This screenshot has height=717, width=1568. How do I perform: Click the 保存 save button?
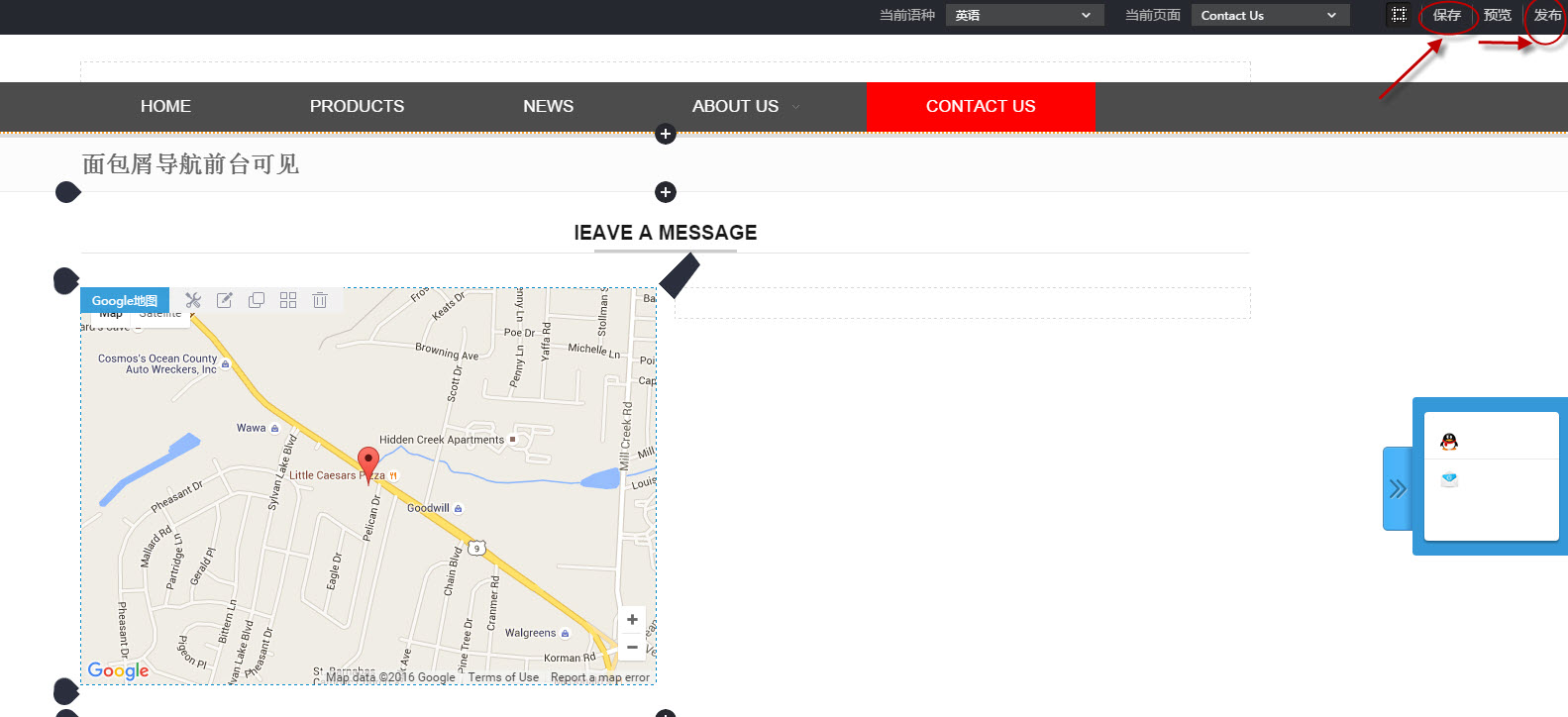click(x=1446, y=15)
